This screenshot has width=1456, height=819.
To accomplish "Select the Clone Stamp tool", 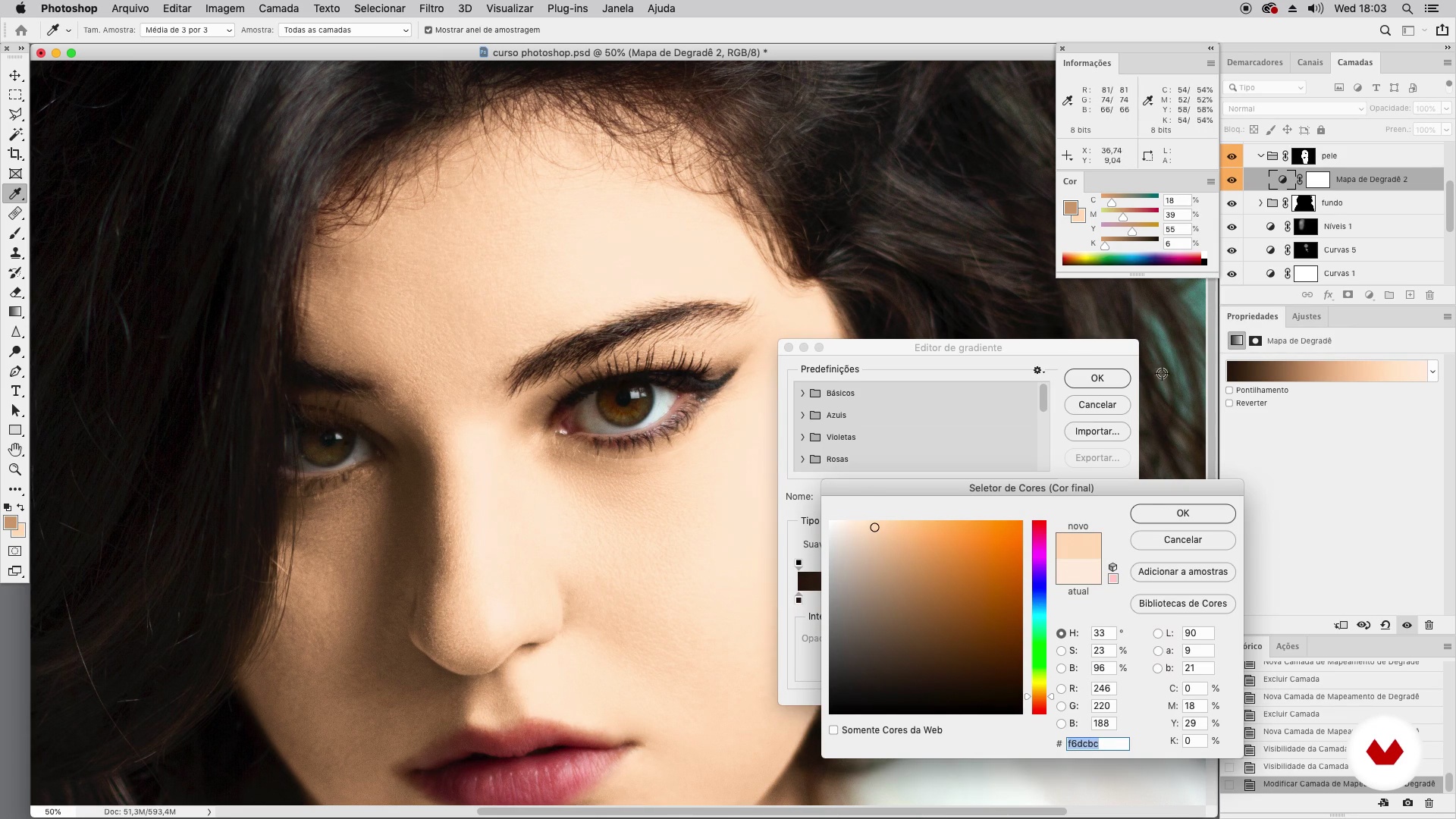I will [15, 253].
